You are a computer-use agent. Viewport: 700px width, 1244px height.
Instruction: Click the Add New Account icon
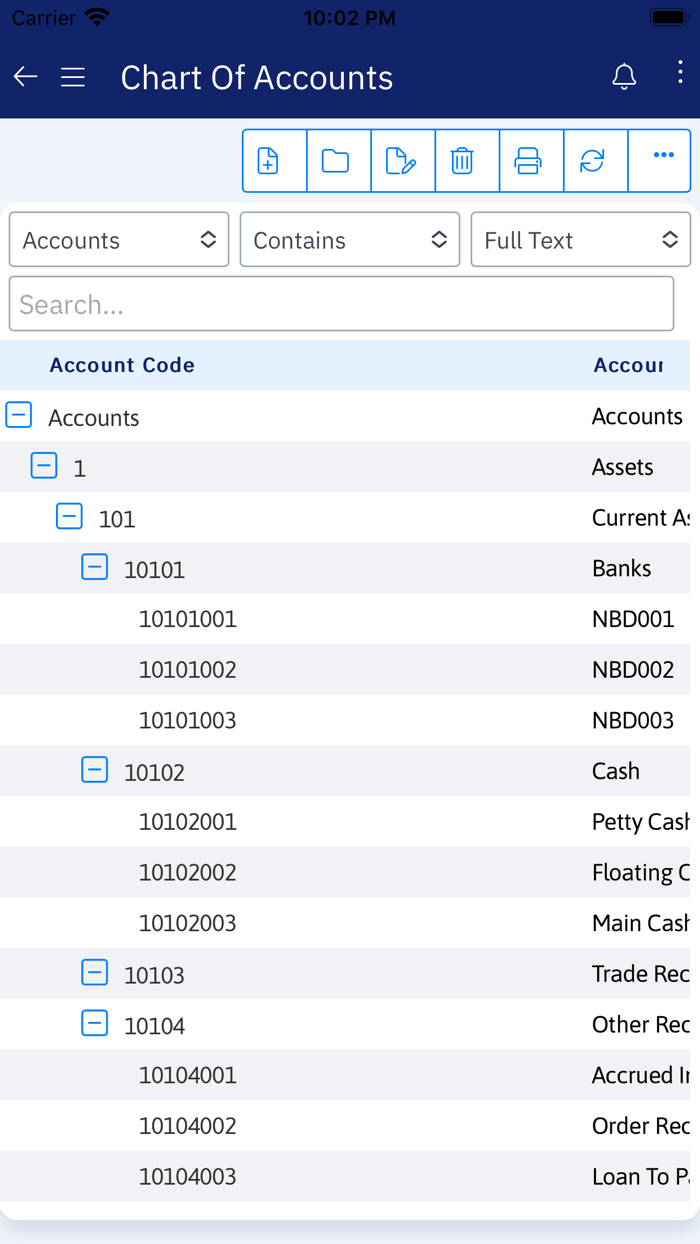pyautogui.click(x=274, y=160)
